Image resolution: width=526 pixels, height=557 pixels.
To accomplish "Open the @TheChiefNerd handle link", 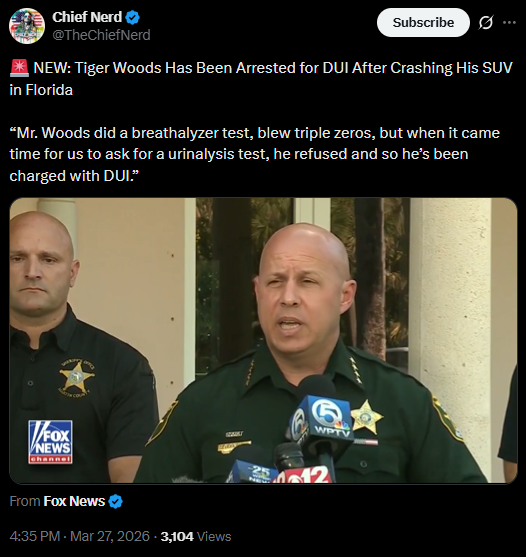I will (101, 35).
